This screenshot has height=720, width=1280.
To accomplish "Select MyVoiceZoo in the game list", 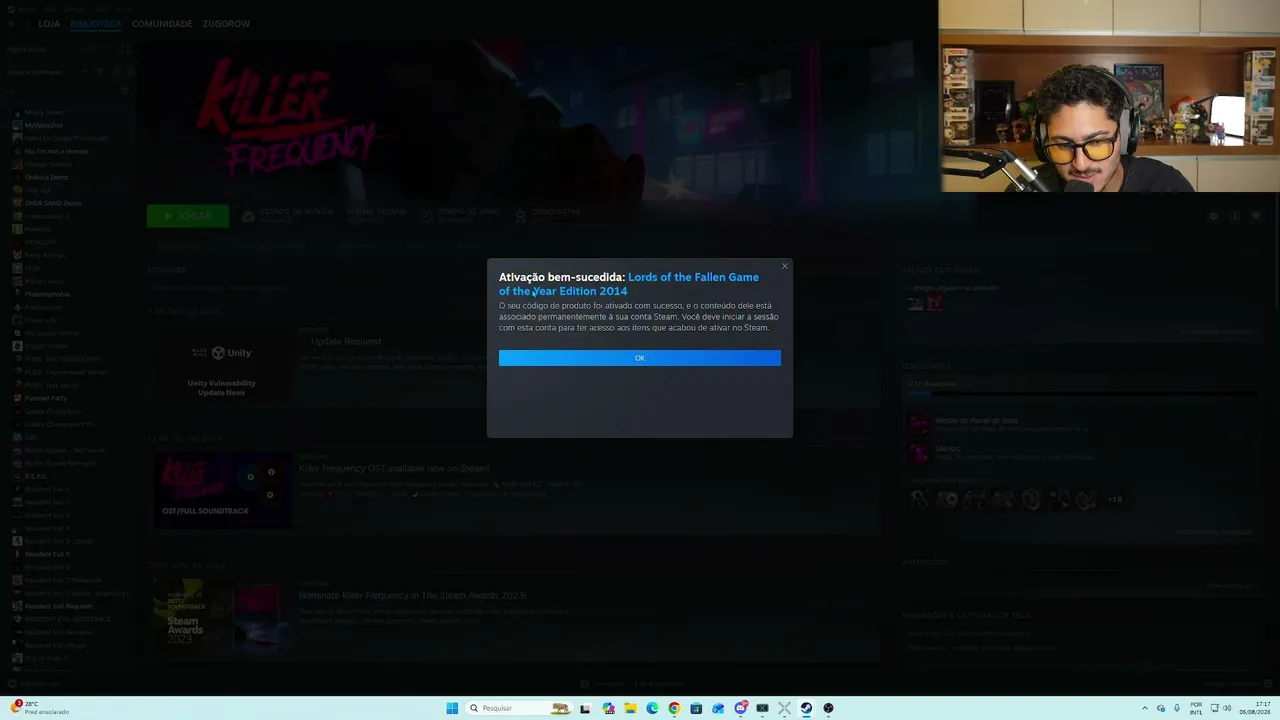I will [43, 125].
